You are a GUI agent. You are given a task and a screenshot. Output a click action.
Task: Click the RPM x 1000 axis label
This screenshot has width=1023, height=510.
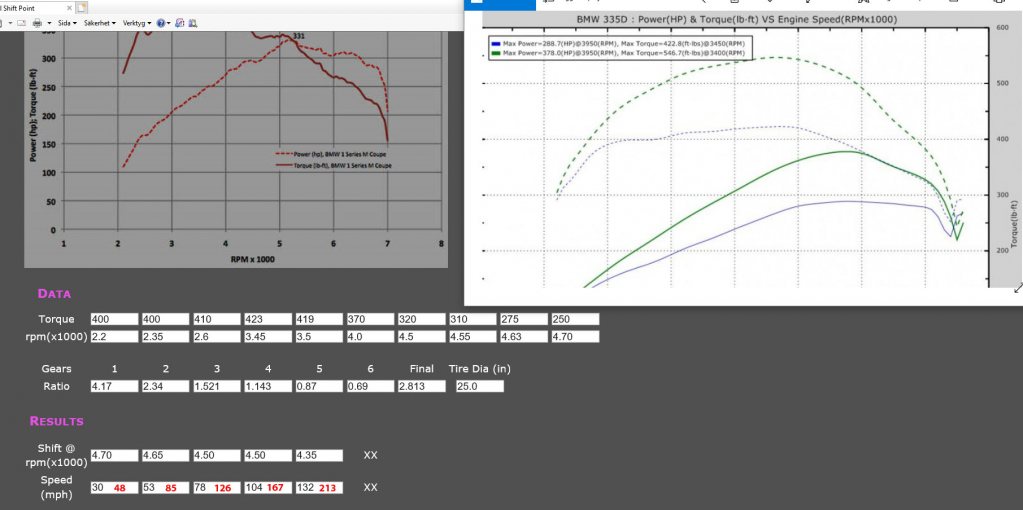tap(252, 259)
